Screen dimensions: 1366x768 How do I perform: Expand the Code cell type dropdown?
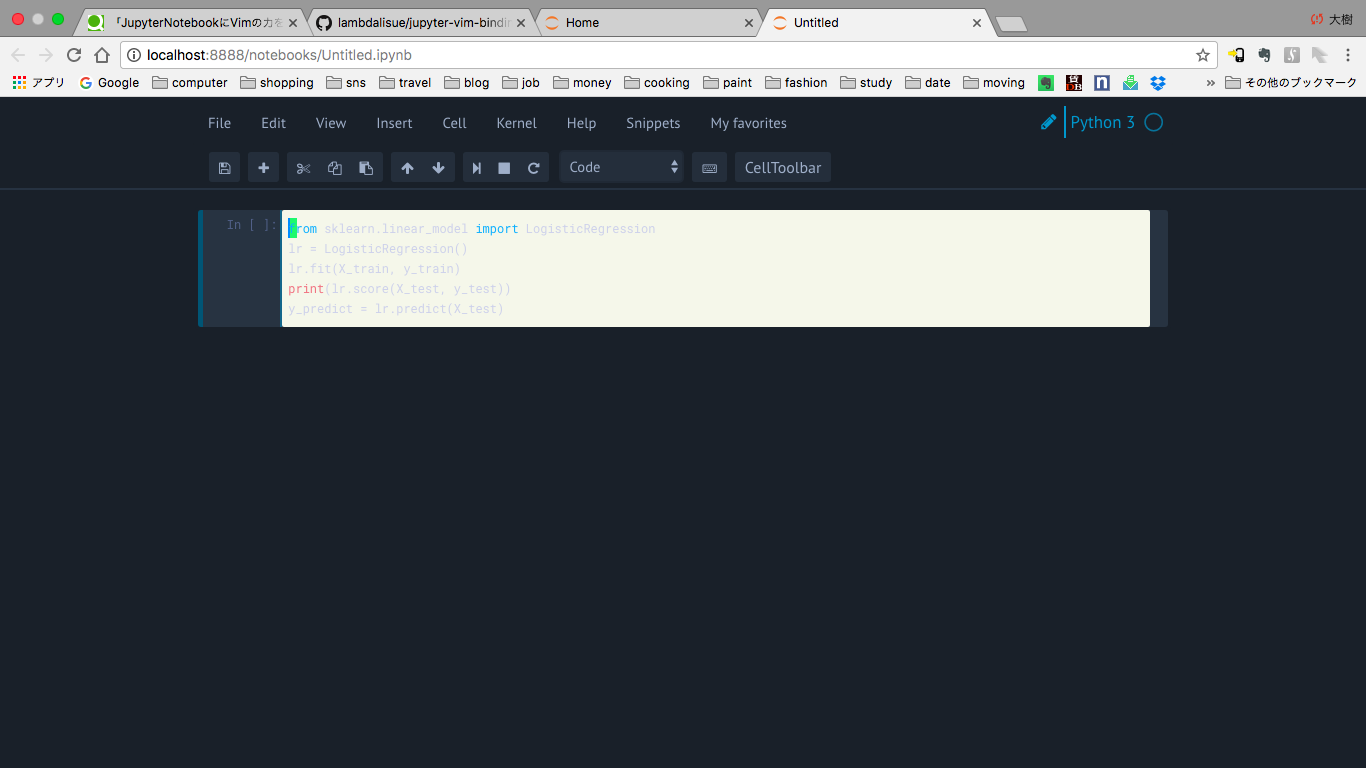(x=621, y=167)
